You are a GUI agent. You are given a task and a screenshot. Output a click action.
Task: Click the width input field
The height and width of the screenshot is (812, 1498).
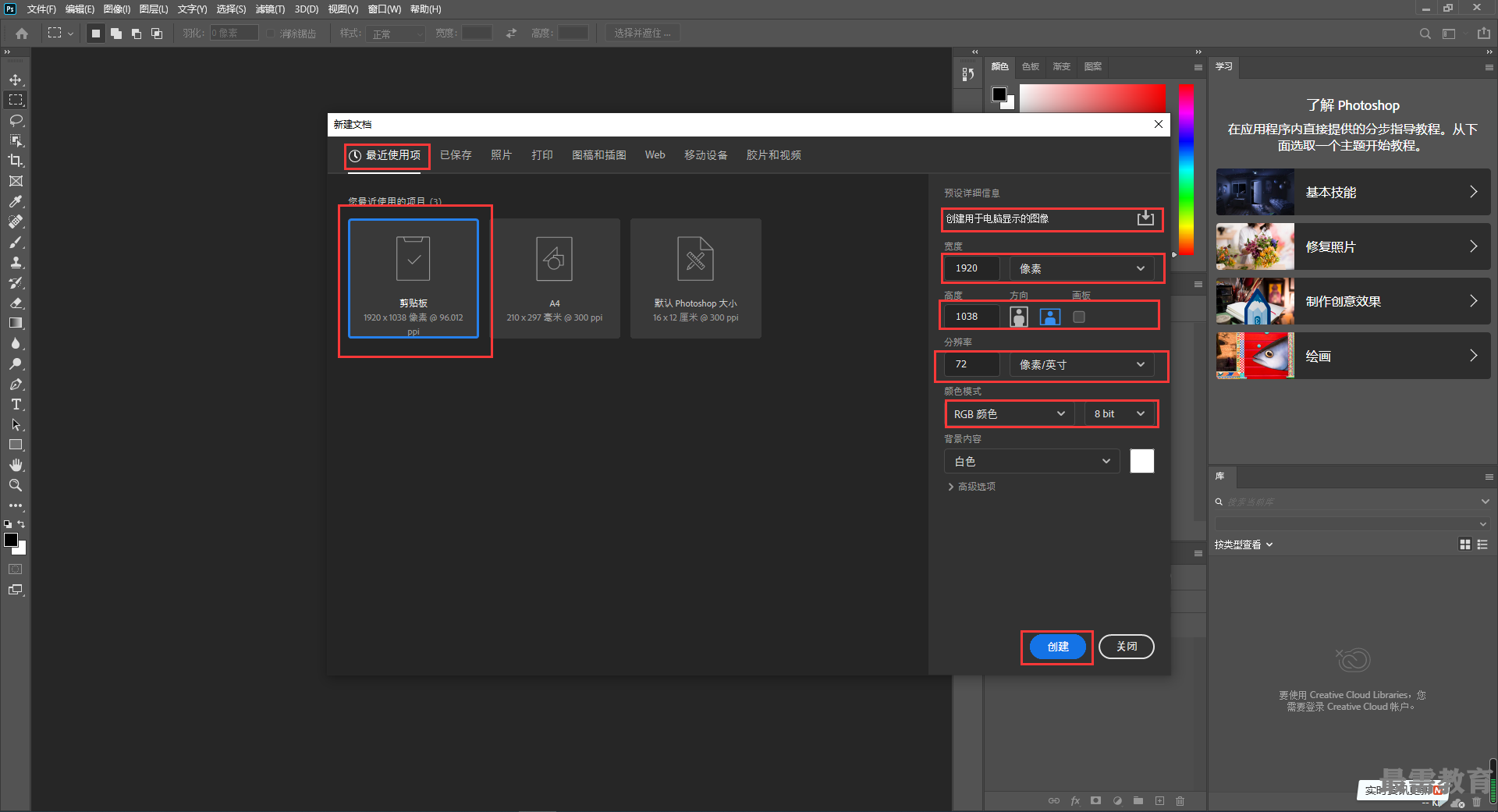pos(972,268)
